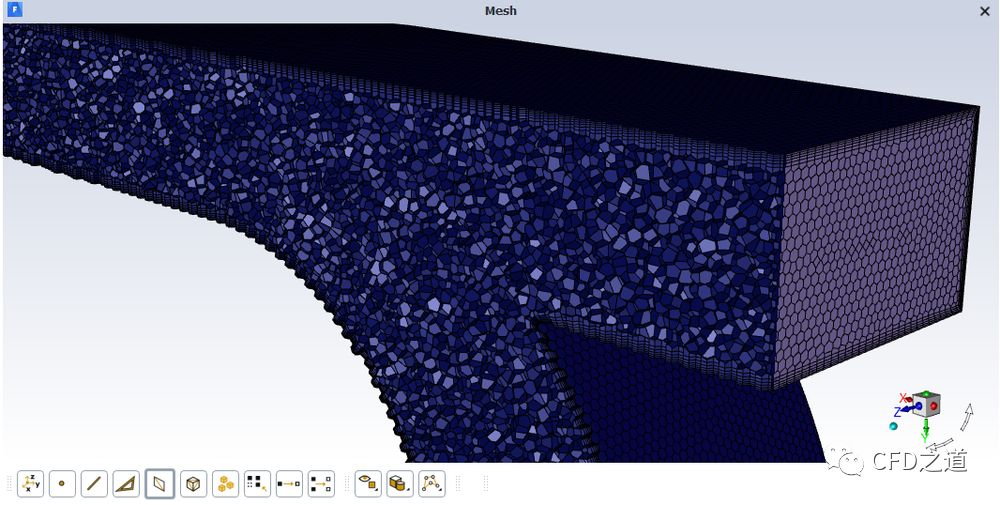Click the red dot on the triad cube
The image size is (1000, 505).
click(x=934, y=407)
